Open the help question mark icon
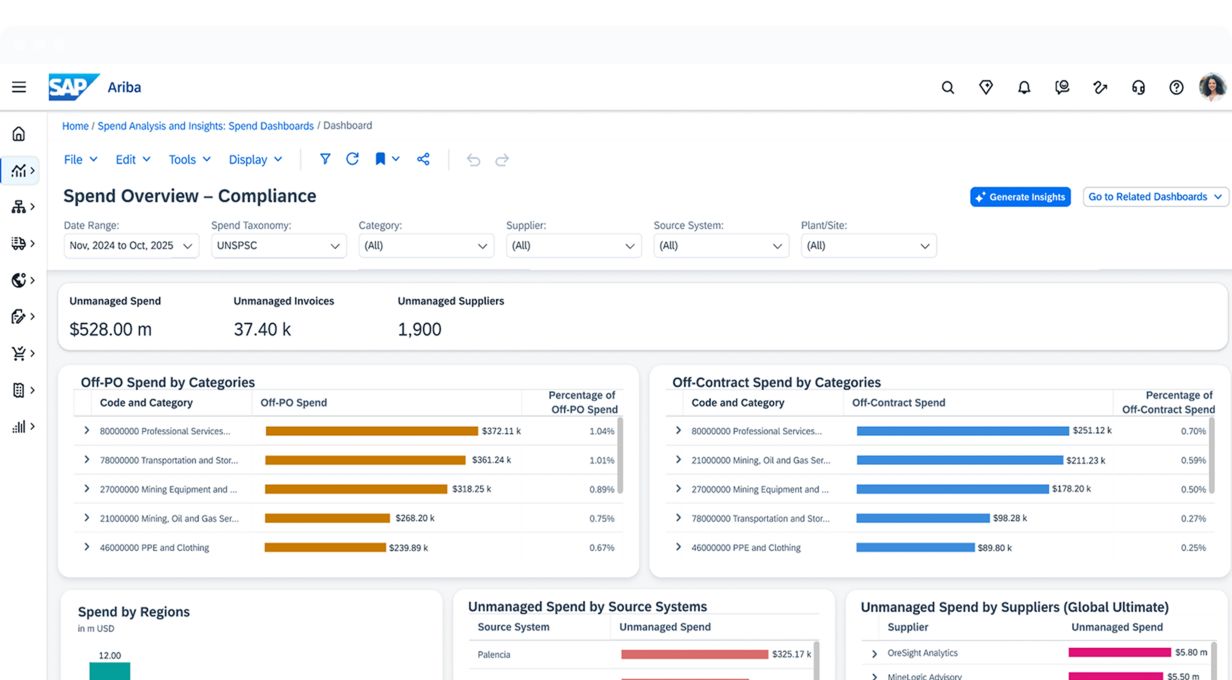This screenshot has width=1232, height=680. click(x=1176, y=87)
